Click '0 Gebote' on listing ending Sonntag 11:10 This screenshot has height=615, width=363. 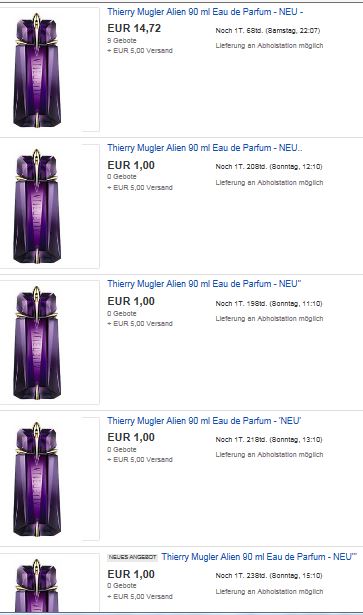[x=122, y=313]
